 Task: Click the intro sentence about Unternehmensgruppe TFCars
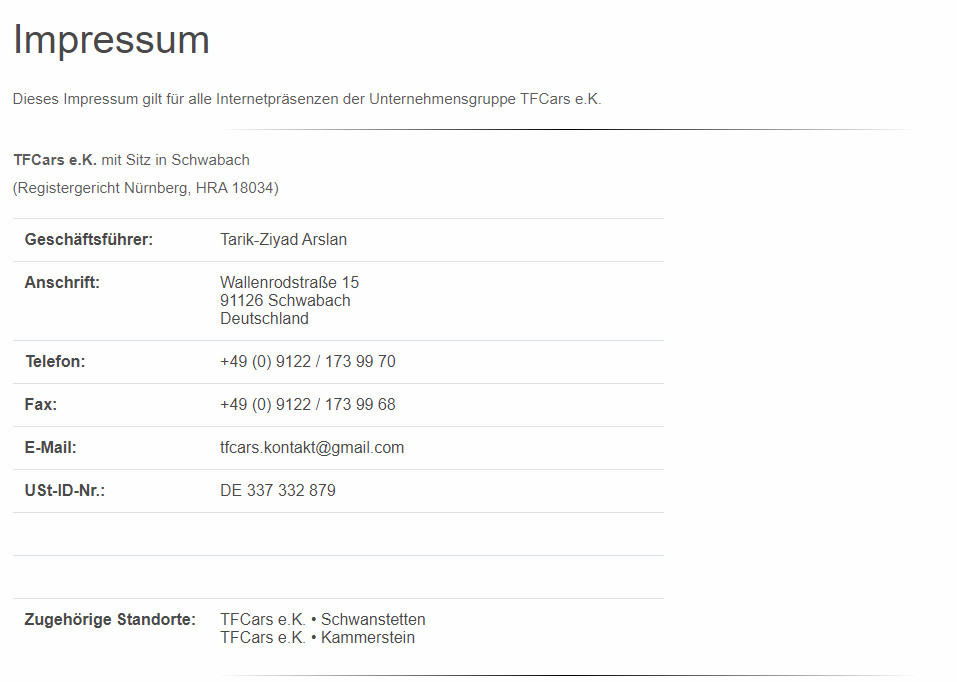[x=307, y=100]
